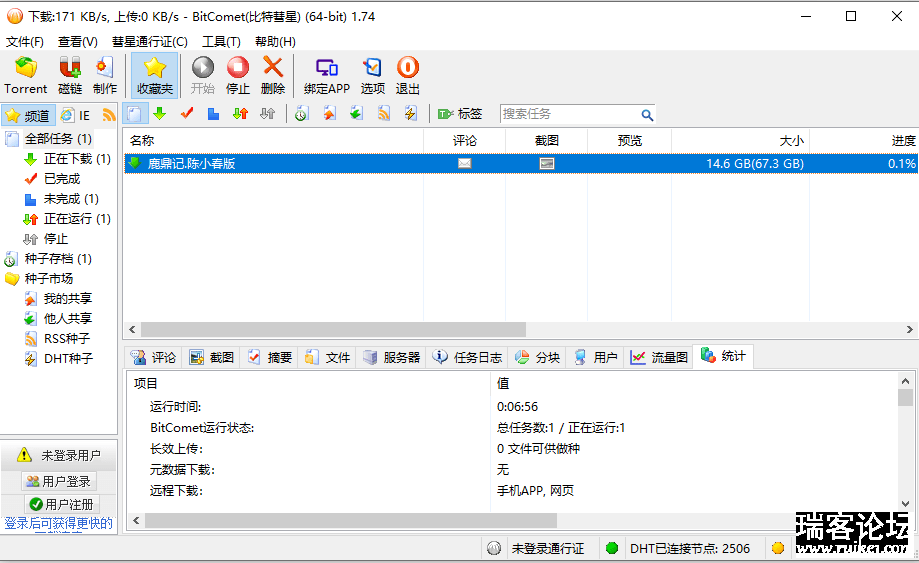Screen dimensions: 919x563
Task: Click the 磁链 magnet link icon
Action: pos(70,76)
